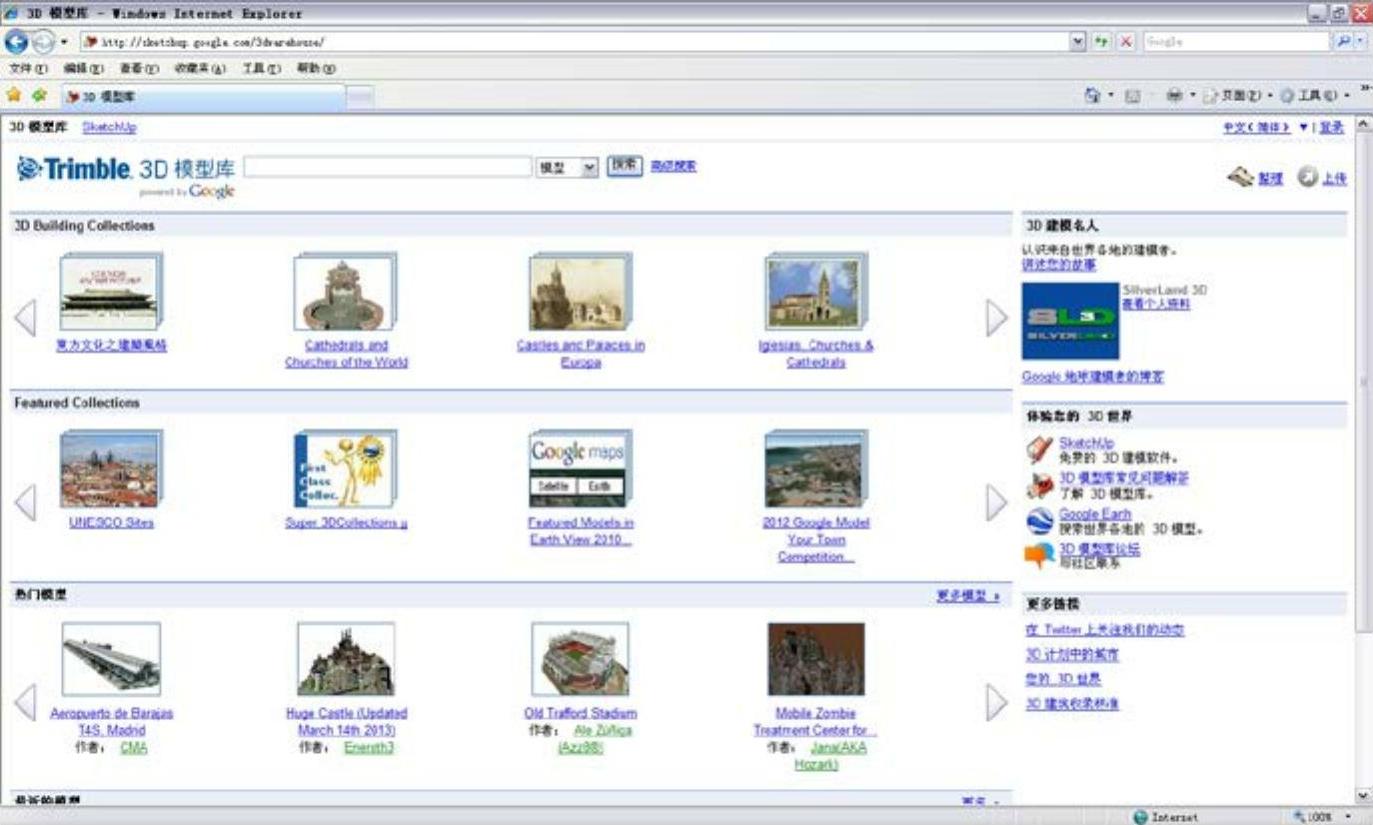This screenshot has width=1373, height=825.
Task: Click the IE forward arrow button
Action: (43, 42)
